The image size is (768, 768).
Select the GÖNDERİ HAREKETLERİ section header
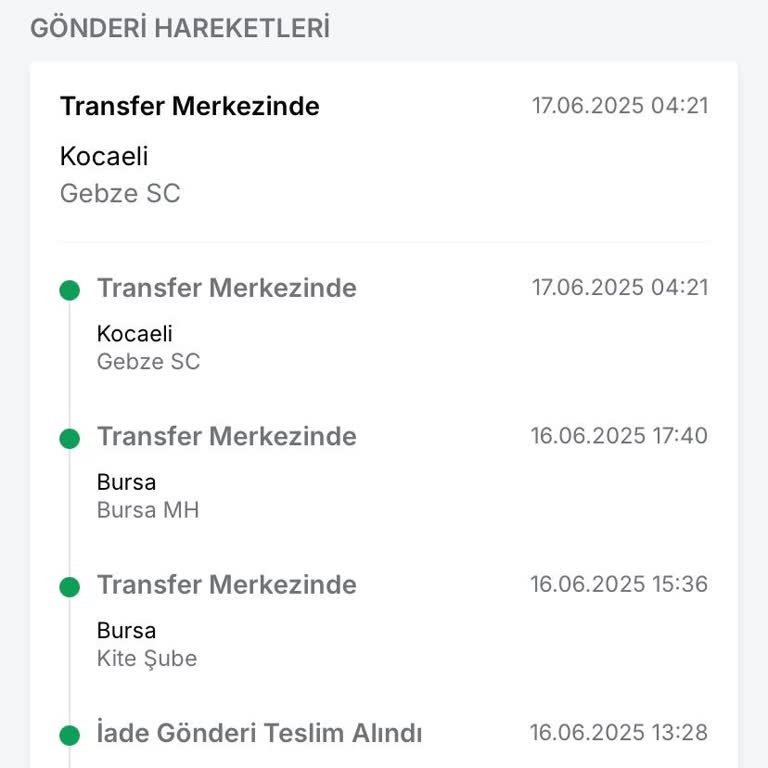(180, 28)
